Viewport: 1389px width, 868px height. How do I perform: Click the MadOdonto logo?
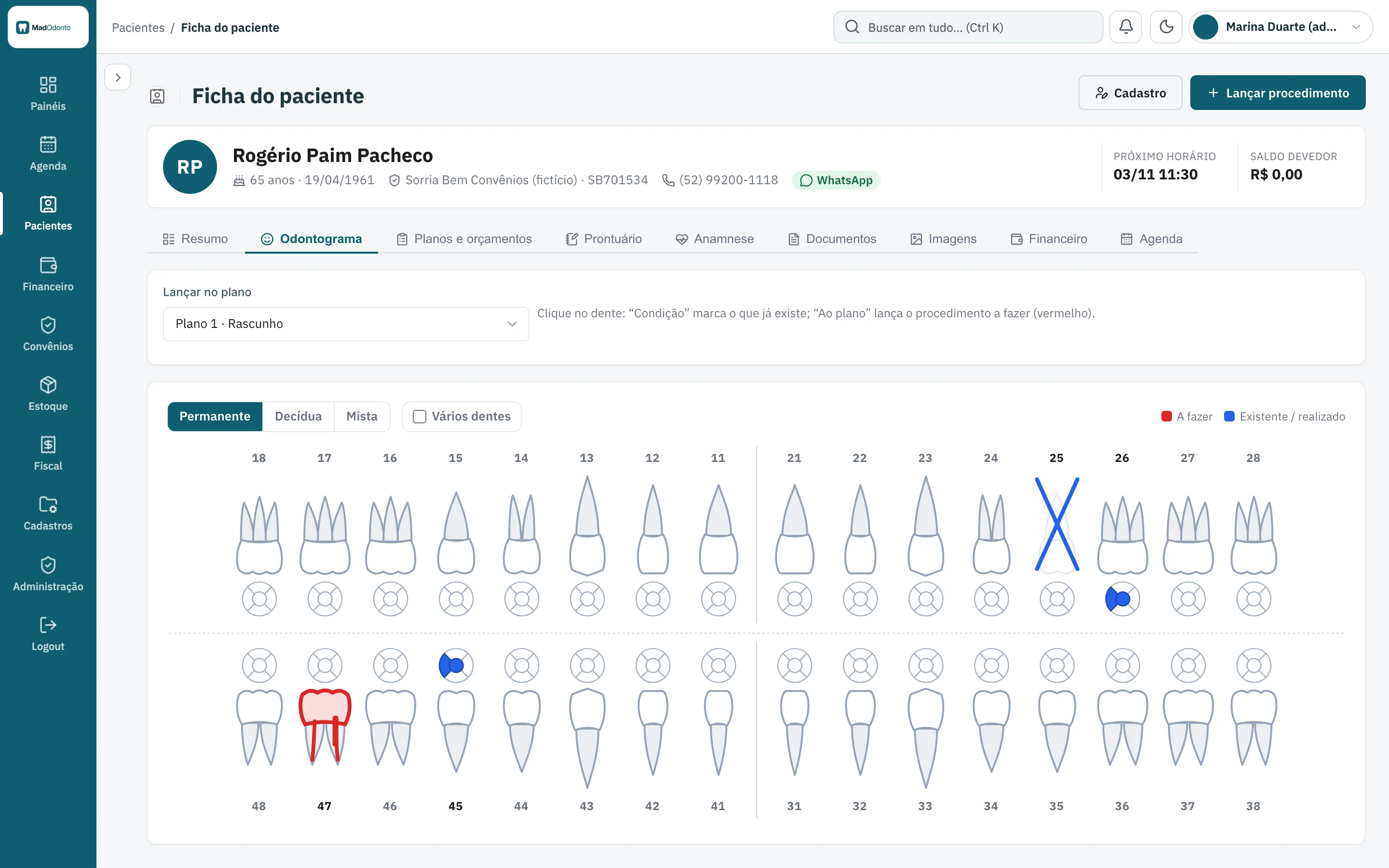[x=48, y=27]
